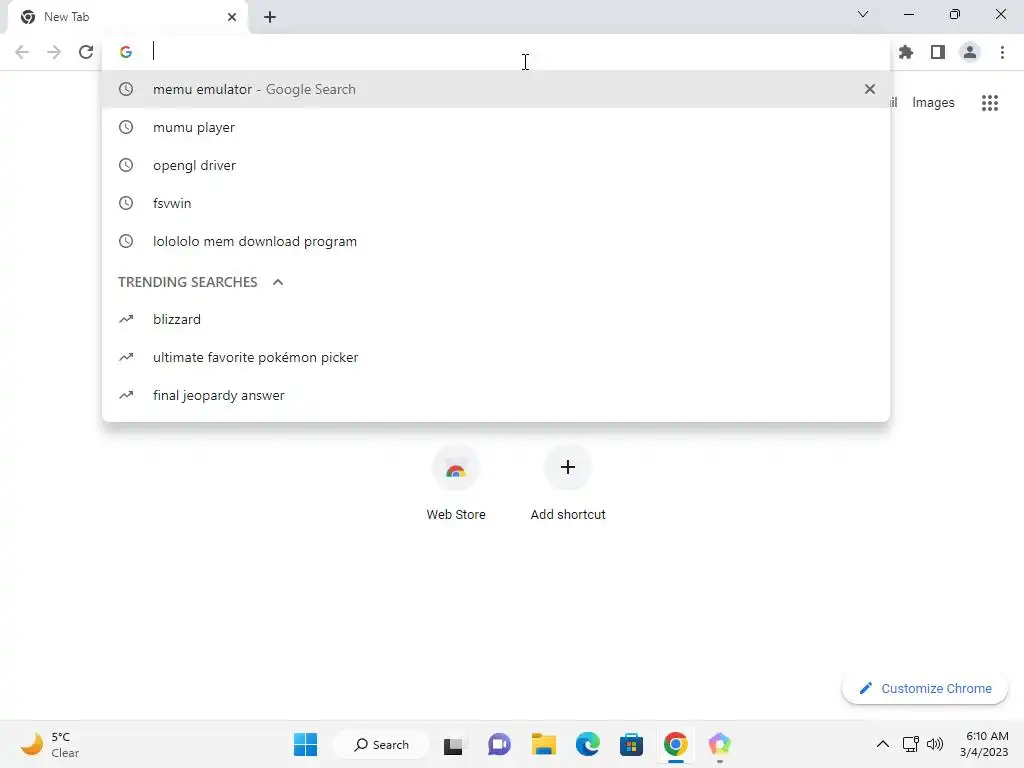Click the Google G icon in omnibox
Screen dimensions: 1024x768
126,52
